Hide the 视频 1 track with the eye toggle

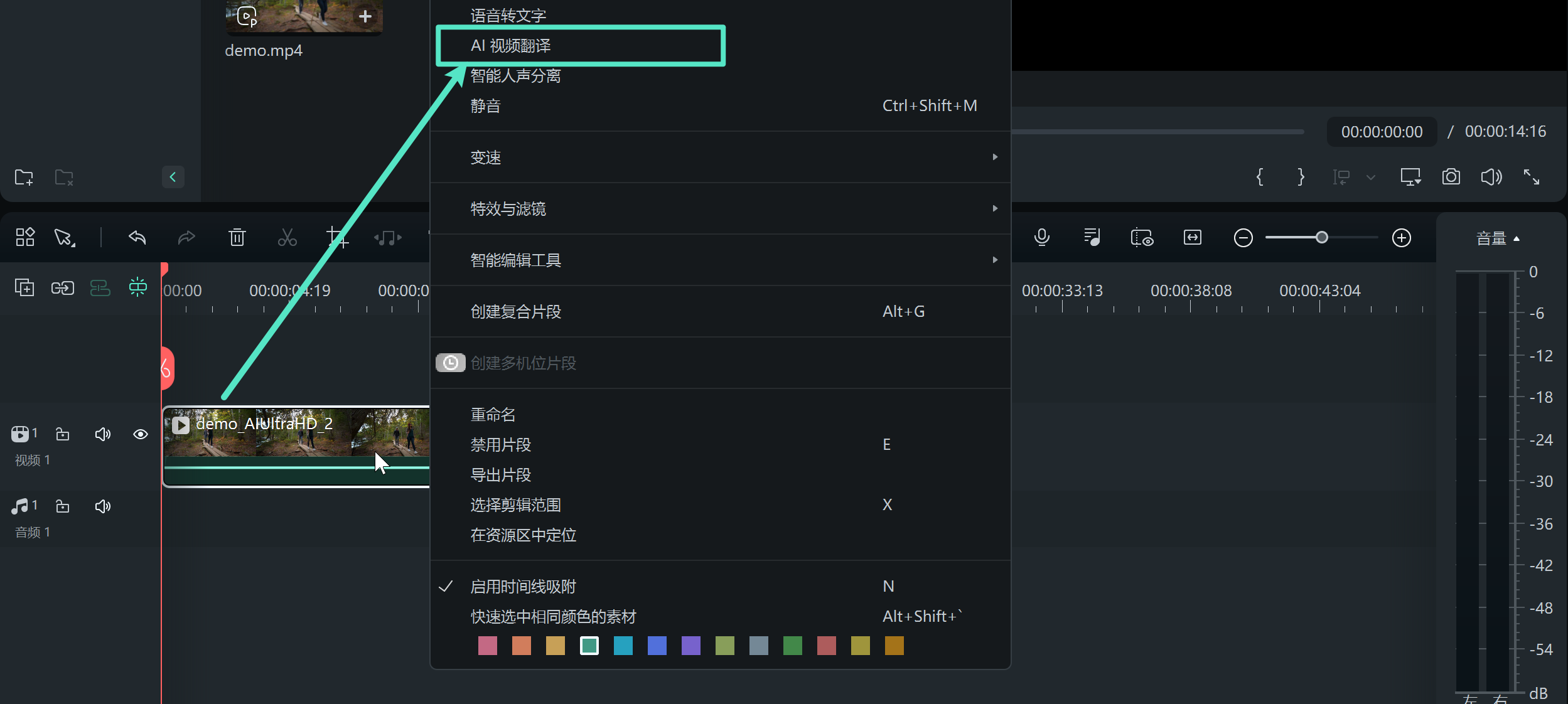tap(140, 434)
